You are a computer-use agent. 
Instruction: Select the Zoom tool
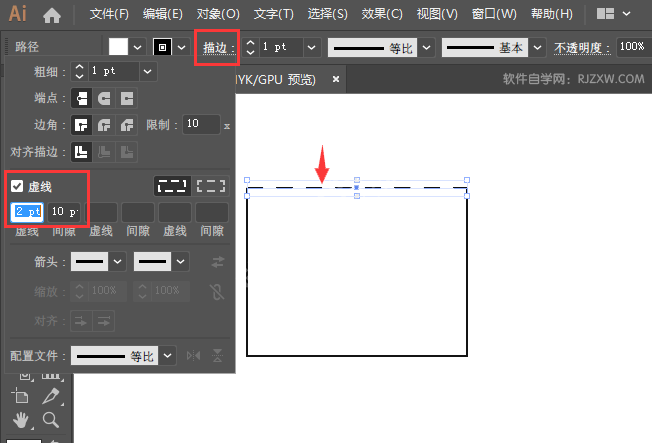(51, 420)
